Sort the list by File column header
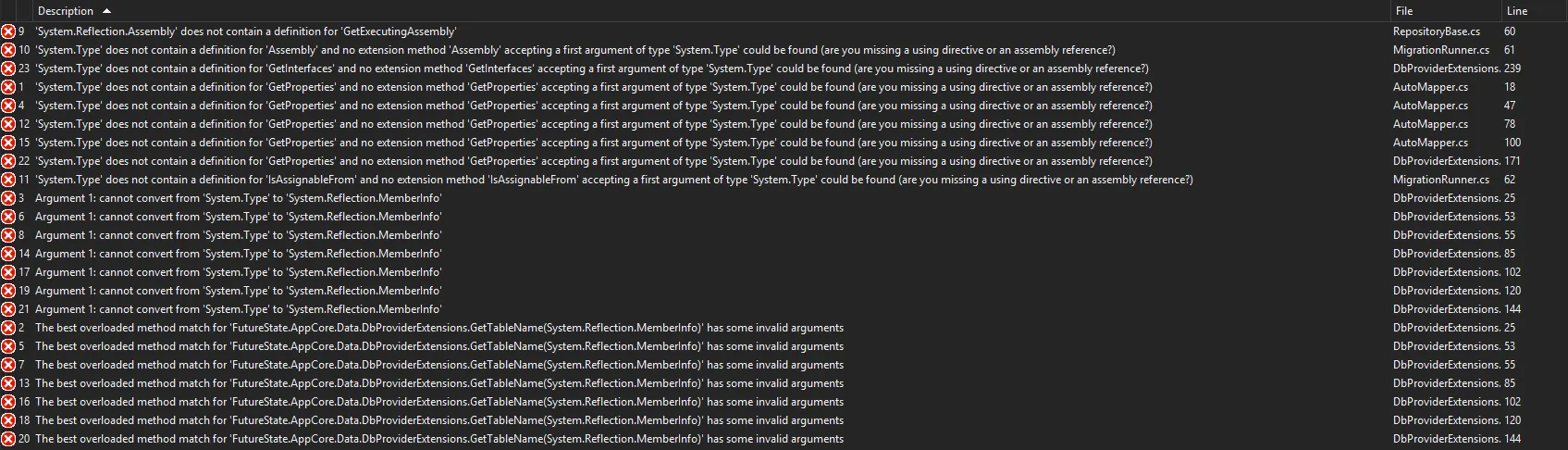The height and width of the screenshot is (450, 1568). point(1404,11)
